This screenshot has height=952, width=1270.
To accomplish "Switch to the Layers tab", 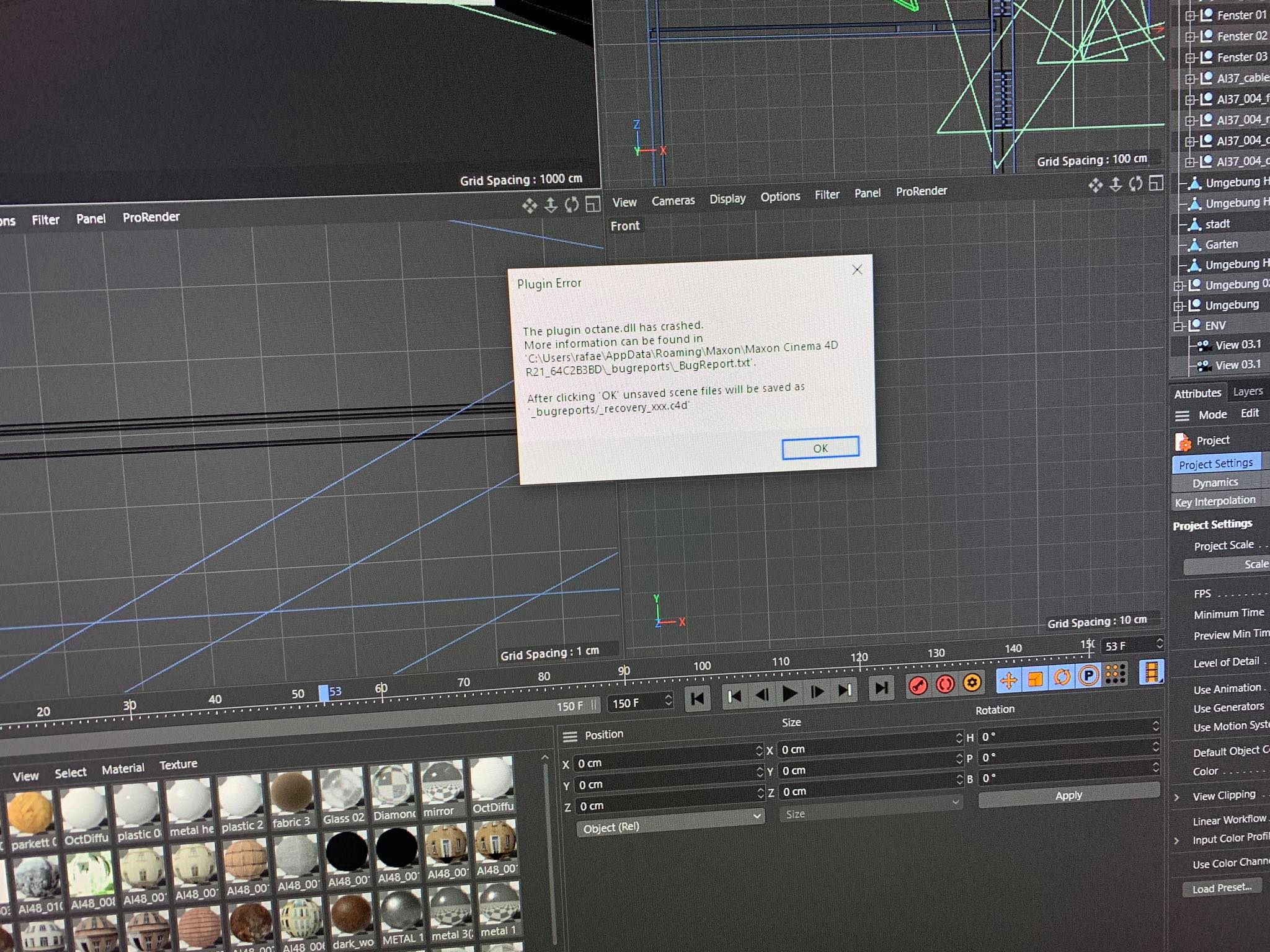I will click(x=1247, y=392).
